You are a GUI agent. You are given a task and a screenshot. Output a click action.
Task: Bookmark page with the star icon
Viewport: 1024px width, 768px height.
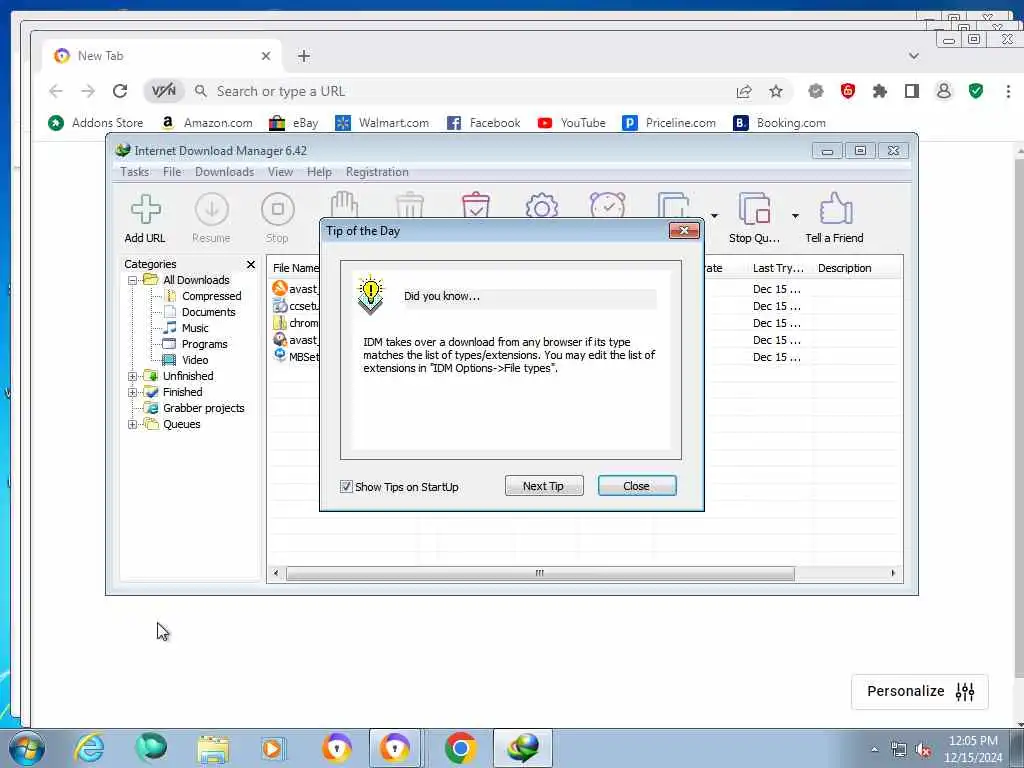[776, 91]
